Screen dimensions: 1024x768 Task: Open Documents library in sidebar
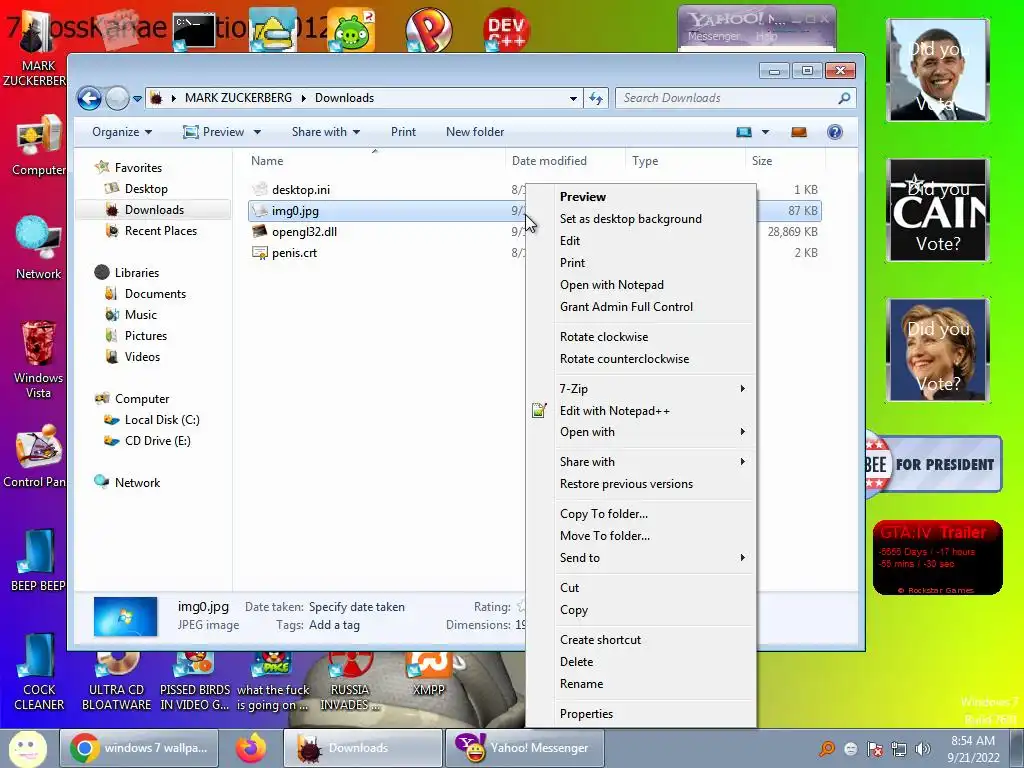tap(155, 294)
